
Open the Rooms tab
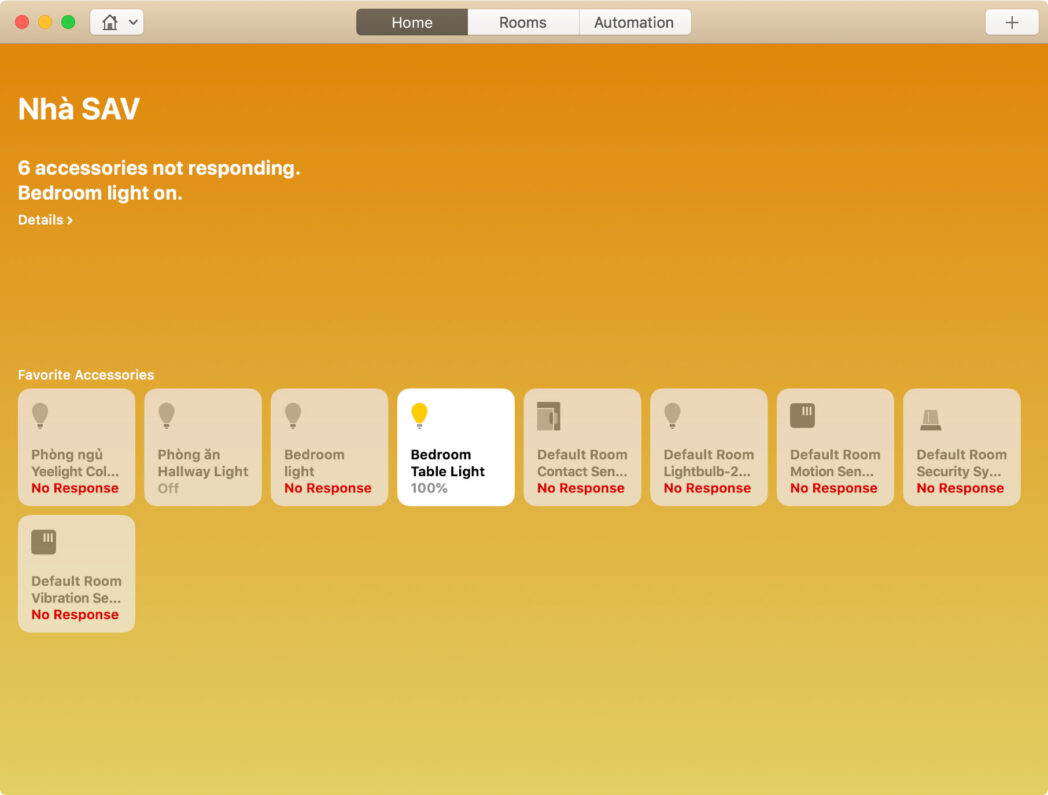click(523, 22)
